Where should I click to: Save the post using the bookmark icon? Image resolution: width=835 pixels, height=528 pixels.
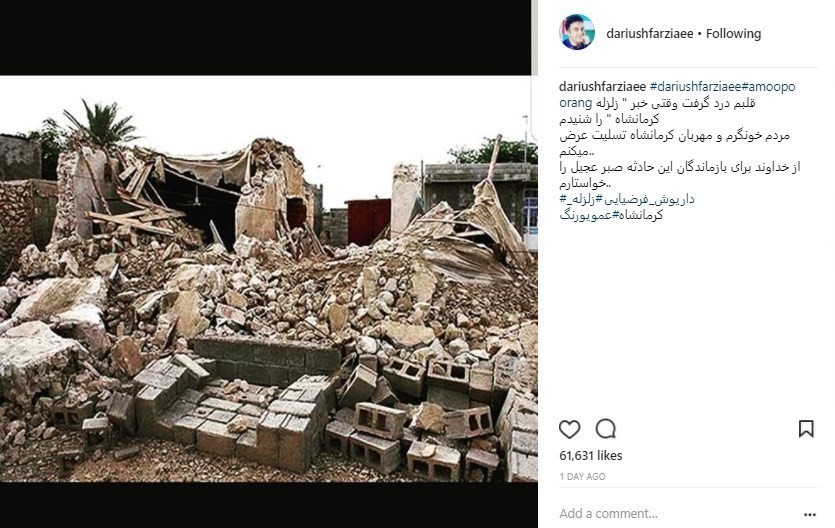pyautogui.click(x=806, y=429)
